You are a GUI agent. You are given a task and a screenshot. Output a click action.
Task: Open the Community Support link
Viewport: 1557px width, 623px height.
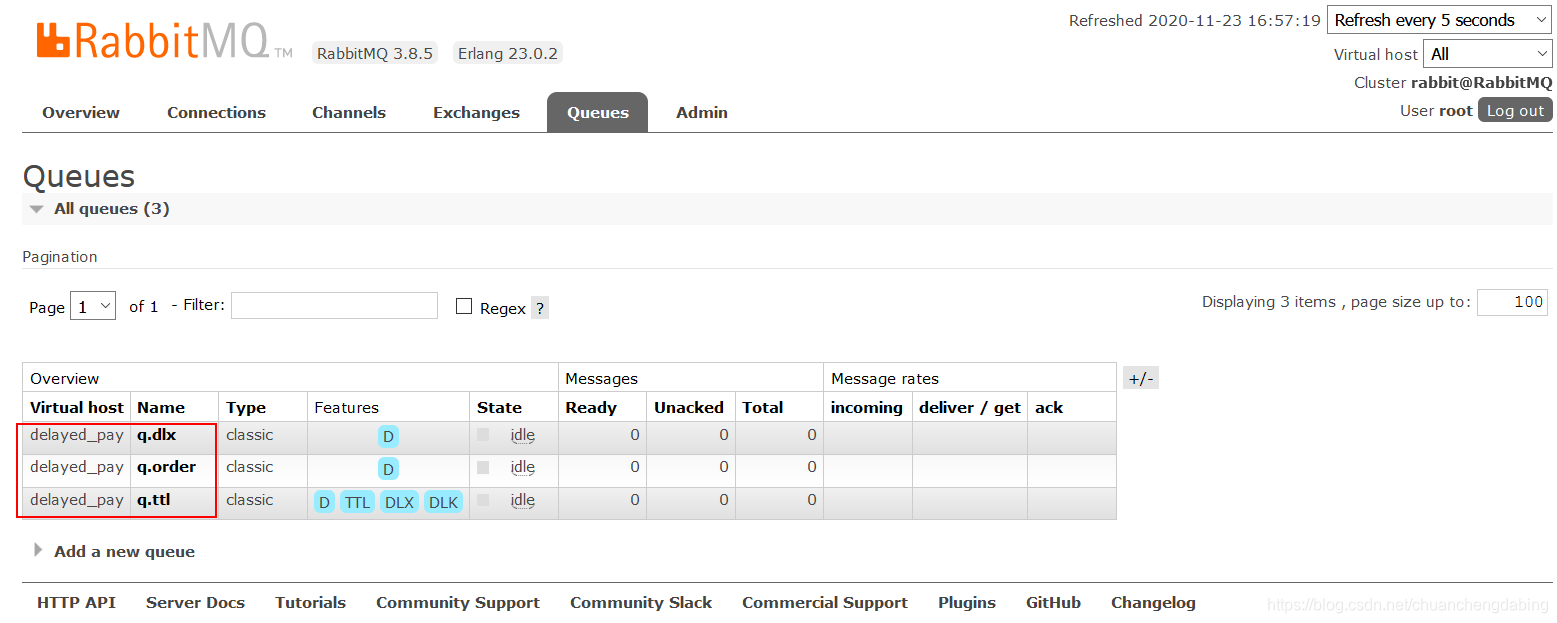coord(458,603)
